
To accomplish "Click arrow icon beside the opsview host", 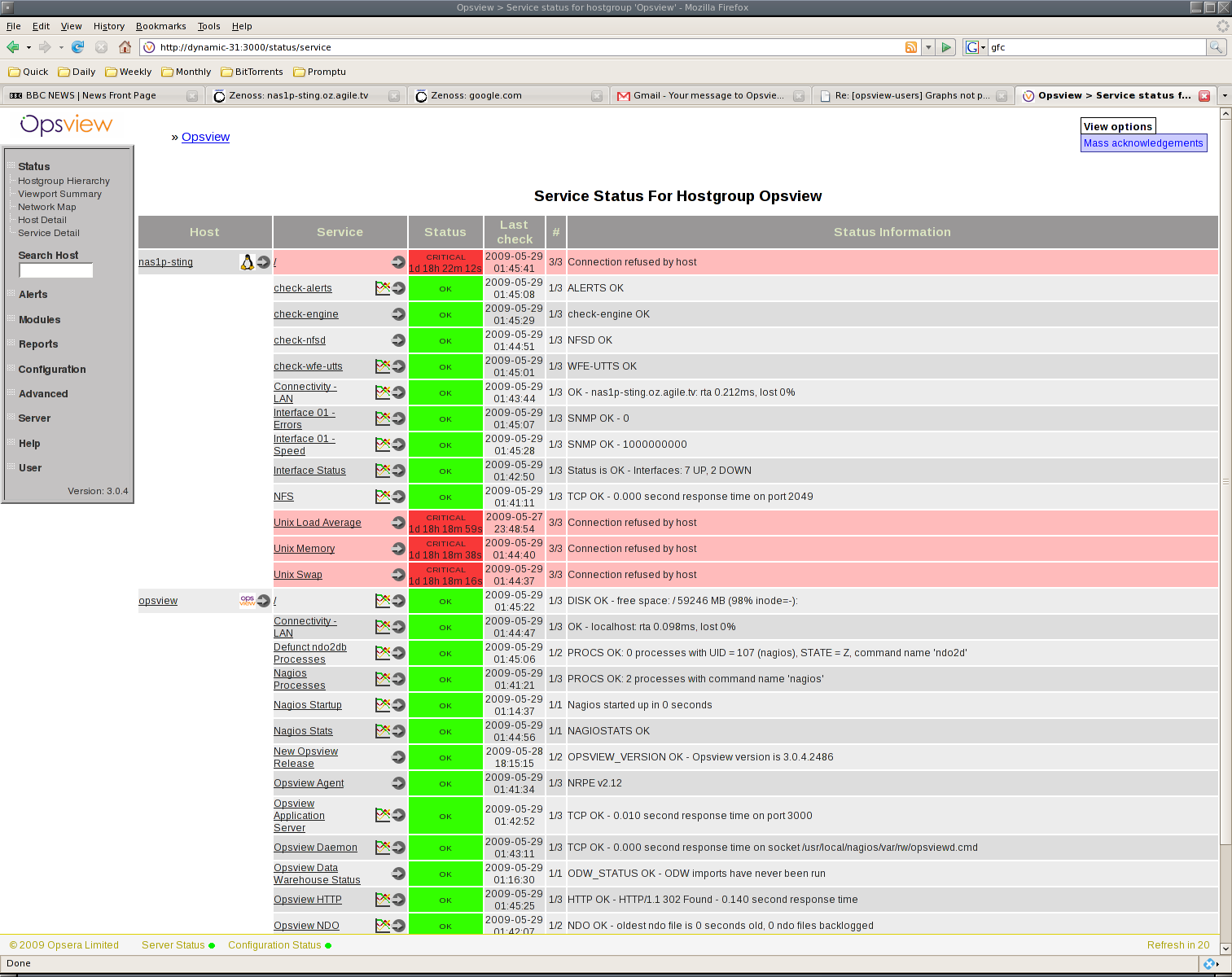I will (x=264, y=601).
